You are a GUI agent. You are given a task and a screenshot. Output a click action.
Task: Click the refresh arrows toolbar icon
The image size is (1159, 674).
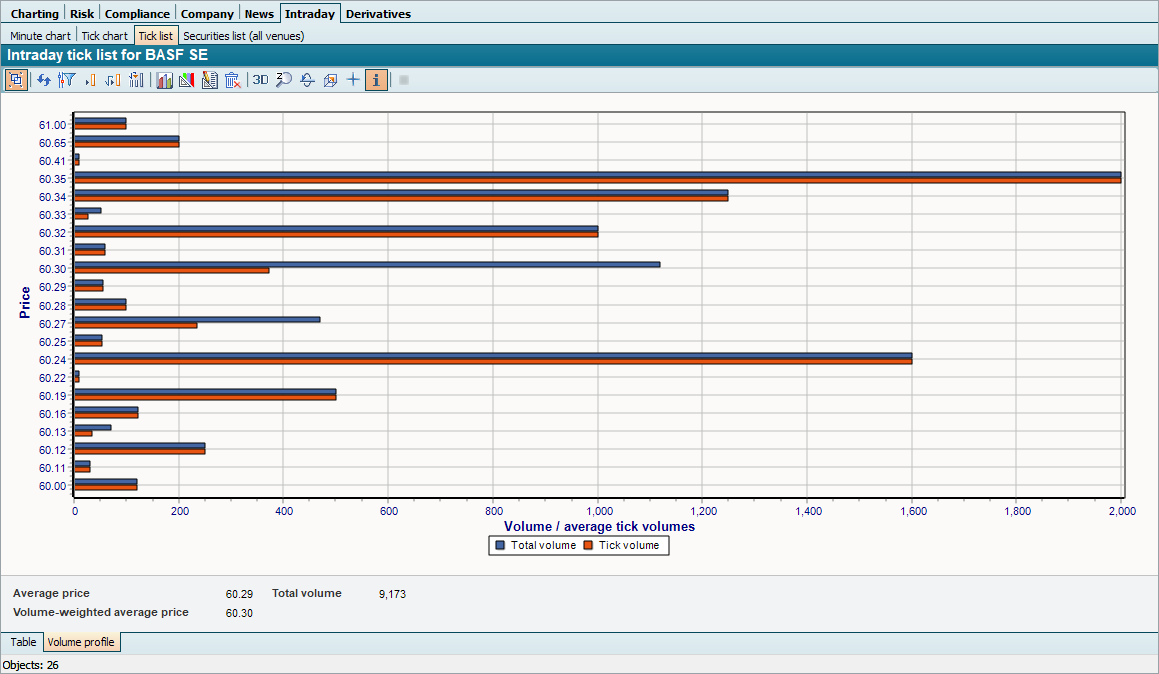44,80
